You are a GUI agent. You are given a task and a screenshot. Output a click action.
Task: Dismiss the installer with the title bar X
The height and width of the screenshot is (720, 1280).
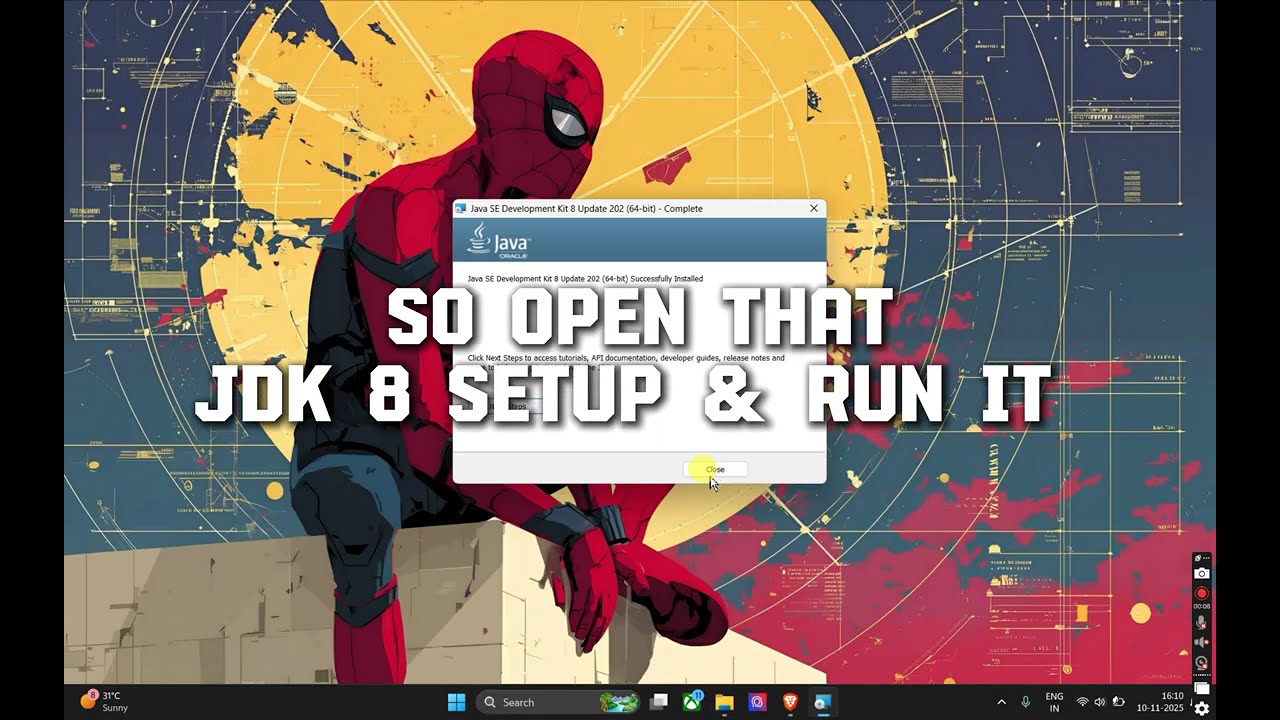(x=814, y=208)
